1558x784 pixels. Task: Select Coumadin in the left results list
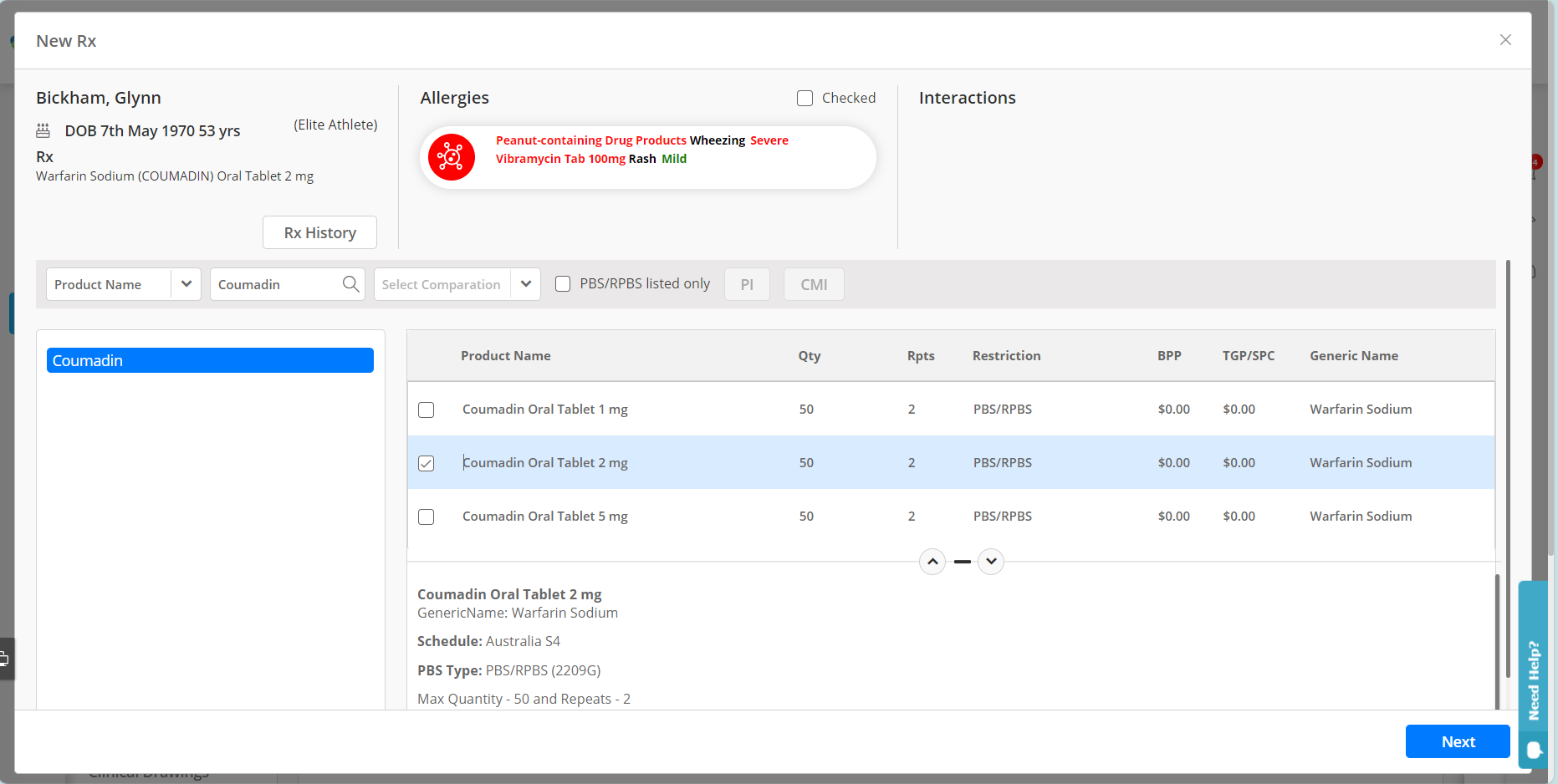coord(210,360)
